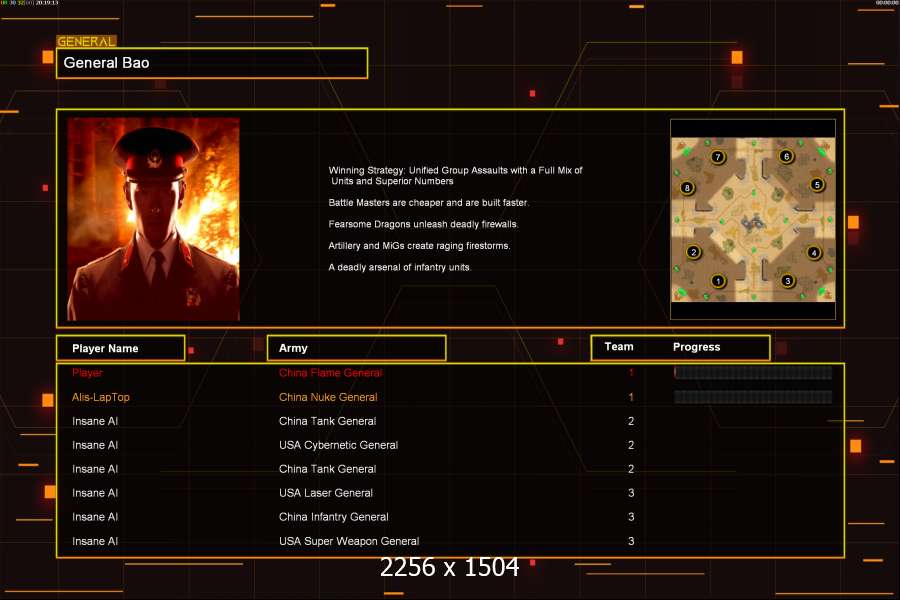Viewport: 900px width, 600px height.
Task: Click Alis-LapTop's loading progress bar
Action: click(753, 397)
